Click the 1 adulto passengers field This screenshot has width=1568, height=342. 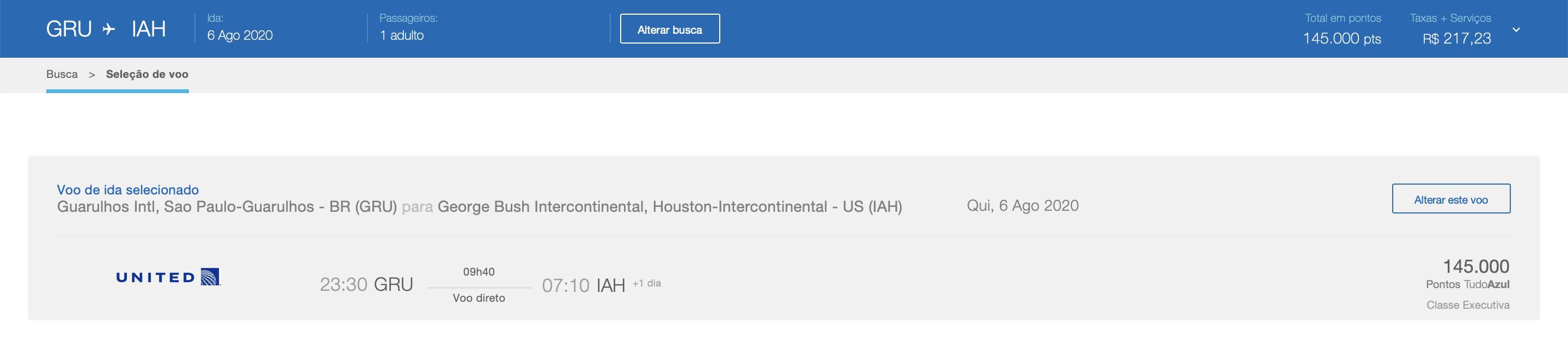[x=402, y=35]
